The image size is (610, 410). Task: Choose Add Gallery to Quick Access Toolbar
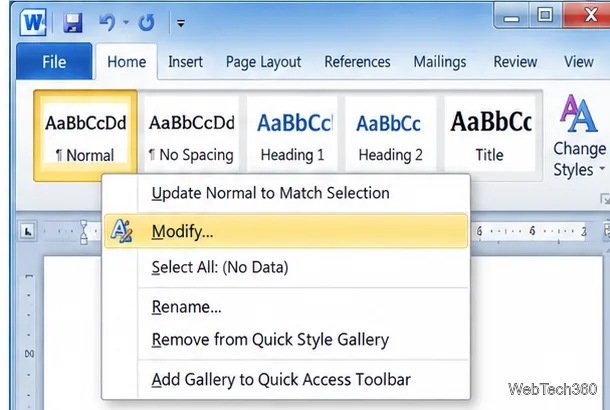pyautogui.click(x=286, y=380)
